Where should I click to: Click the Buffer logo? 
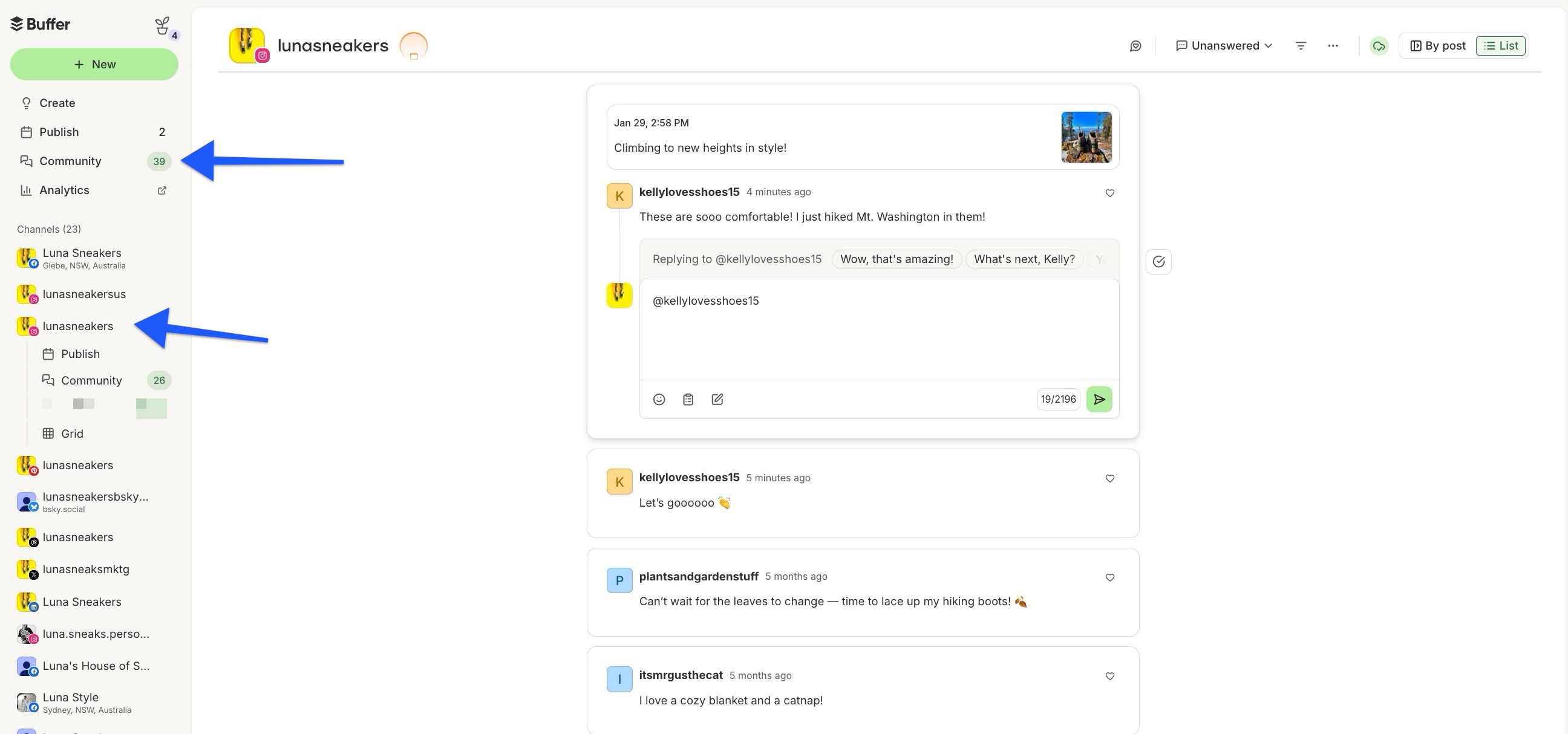point(40,24)
